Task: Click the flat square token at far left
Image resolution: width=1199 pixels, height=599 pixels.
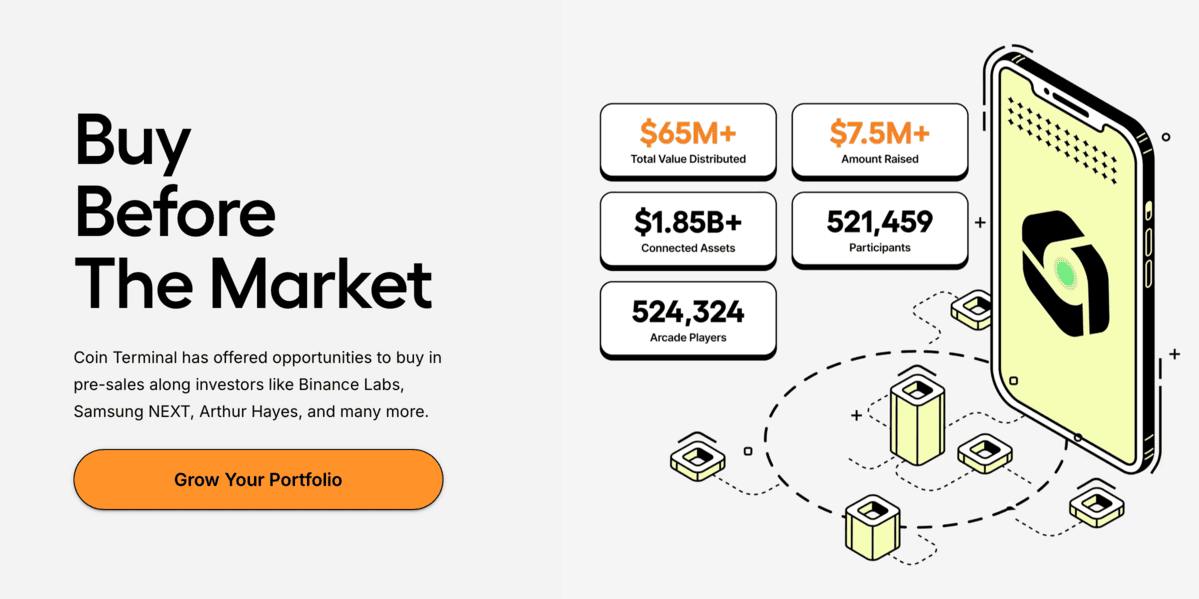Action: 697,461
